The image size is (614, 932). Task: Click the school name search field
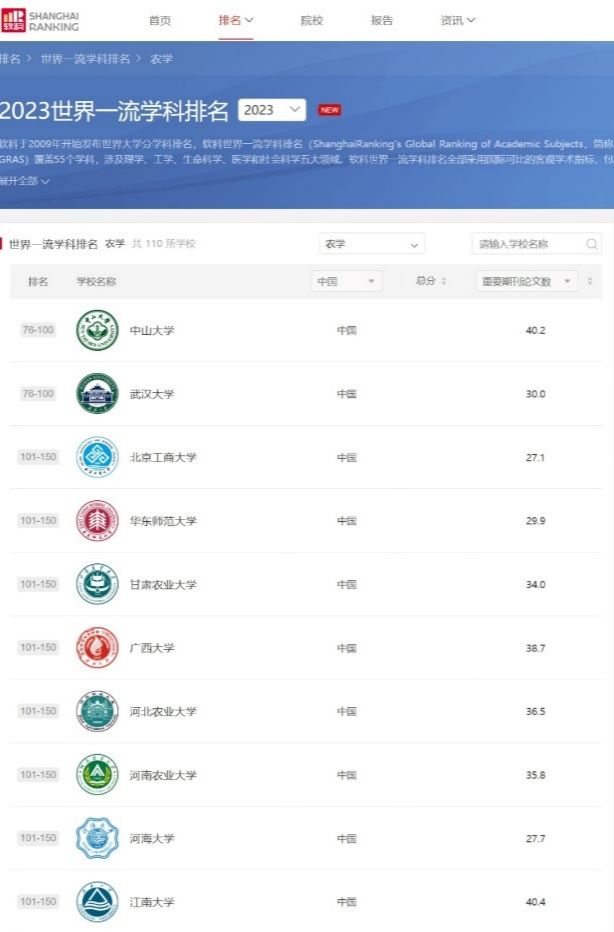pos(528,244)
